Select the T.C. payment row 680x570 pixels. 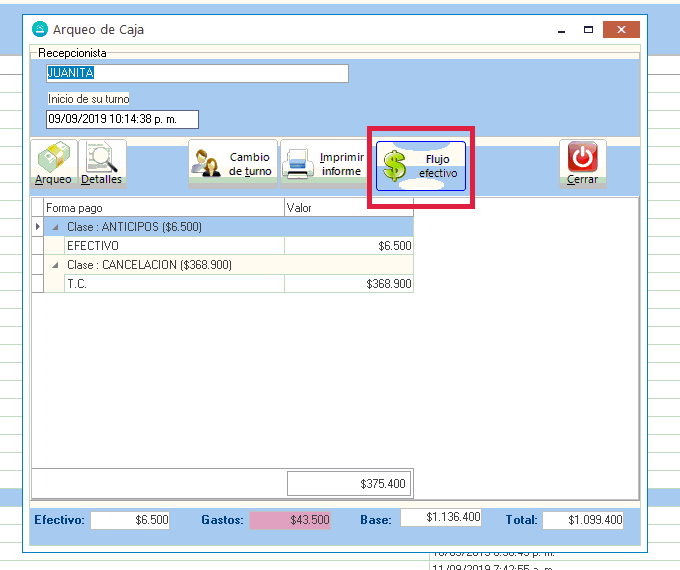coord(174,284)
